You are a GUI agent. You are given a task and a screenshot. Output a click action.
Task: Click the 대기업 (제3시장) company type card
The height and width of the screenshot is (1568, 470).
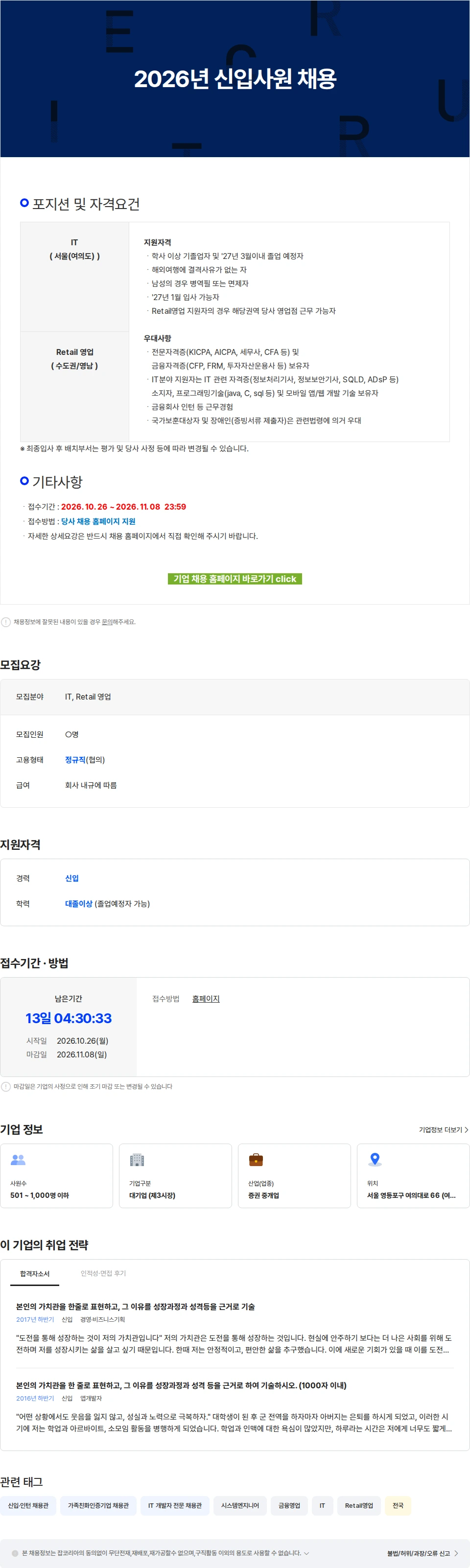click(175, 1175)
